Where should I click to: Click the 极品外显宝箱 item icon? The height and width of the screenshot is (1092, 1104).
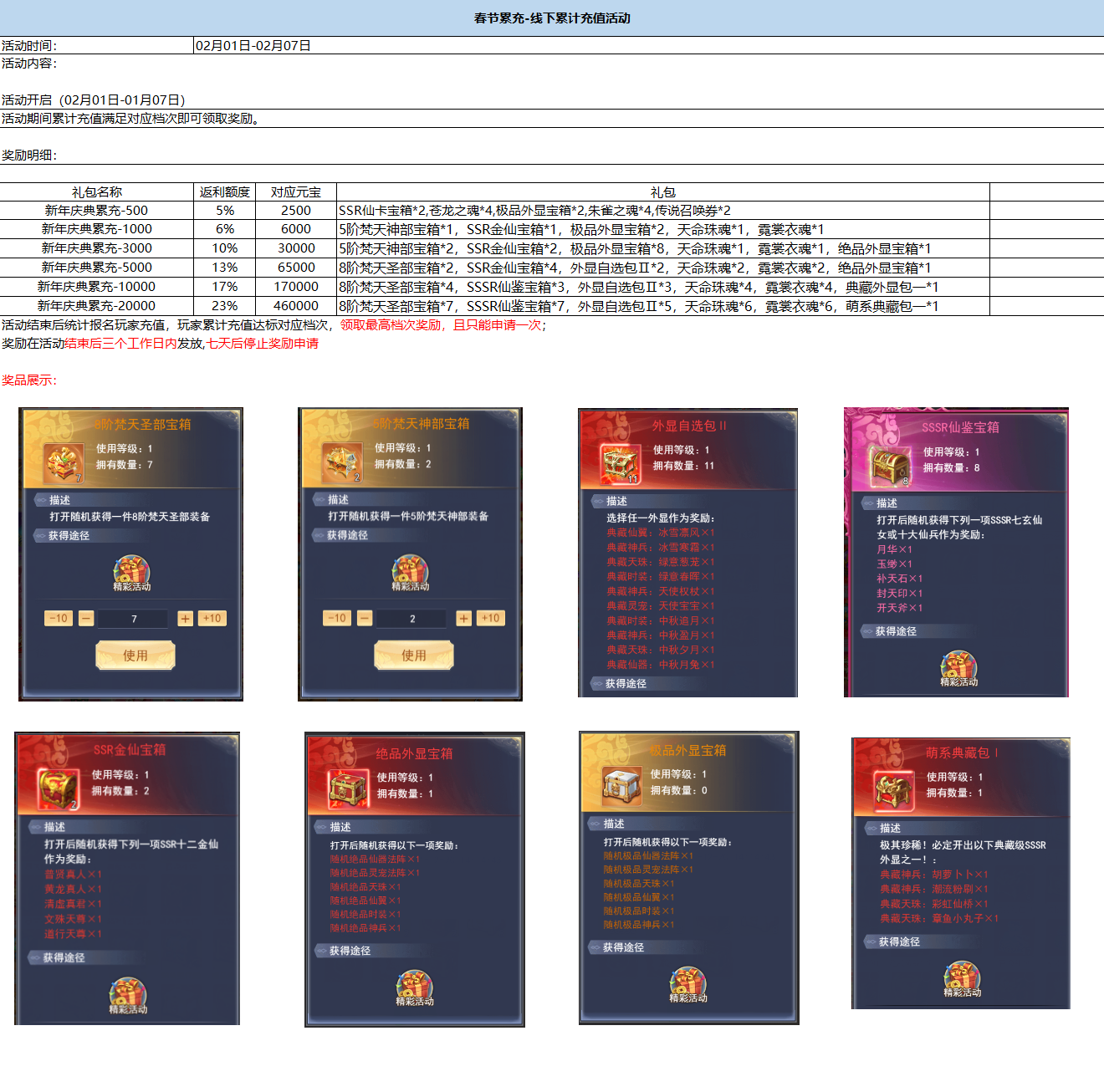(621, 786)
